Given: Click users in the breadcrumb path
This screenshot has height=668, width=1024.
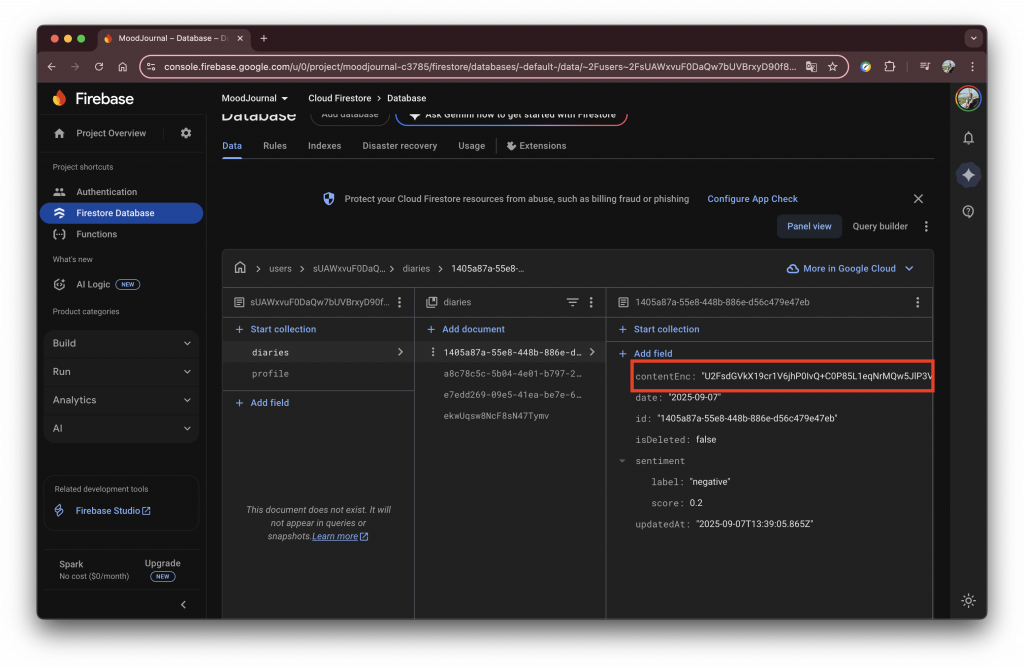Looking at the screenshot, I should tap(280, 269).
